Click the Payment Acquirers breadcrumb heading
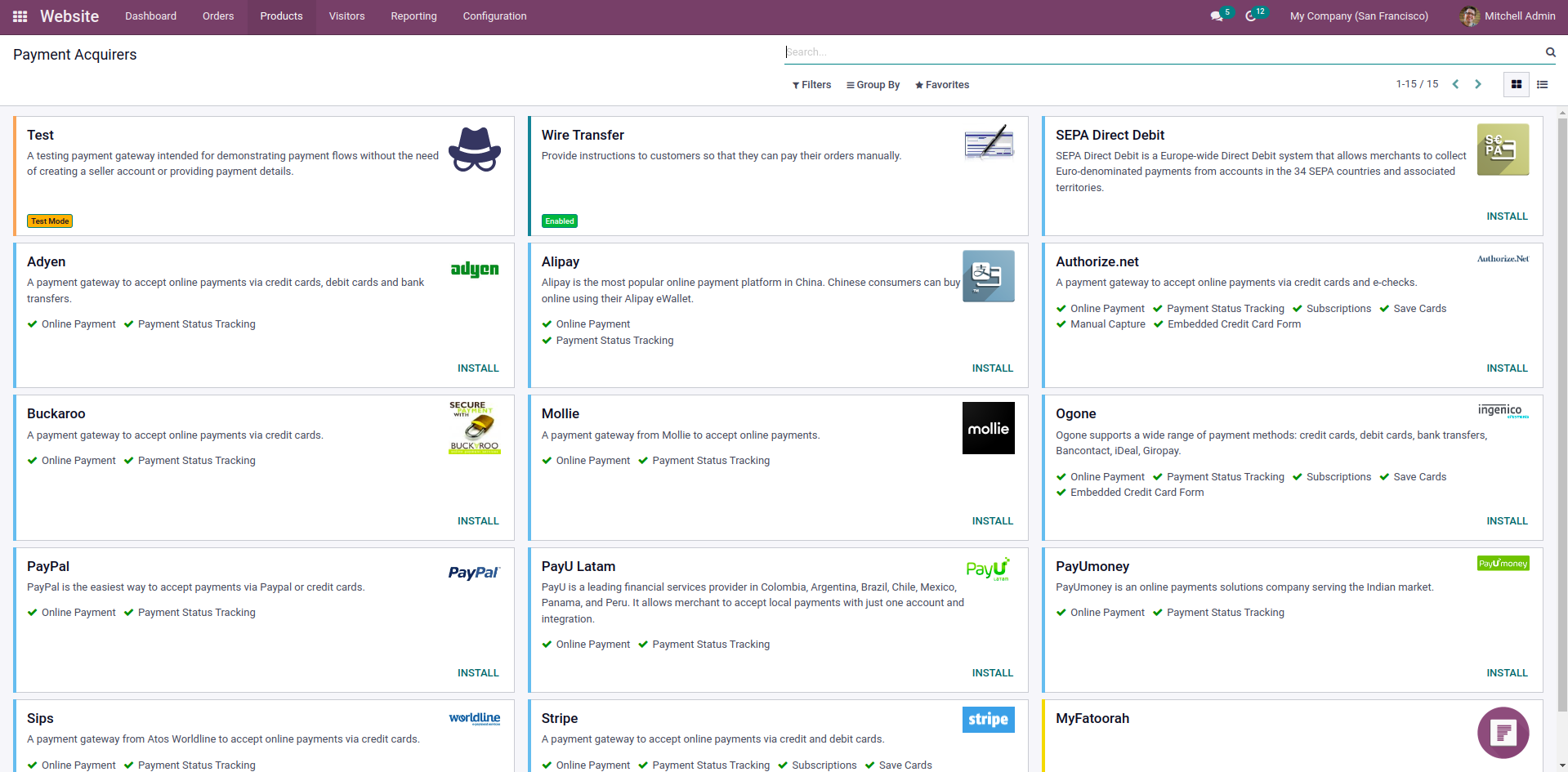 [75, 55]
